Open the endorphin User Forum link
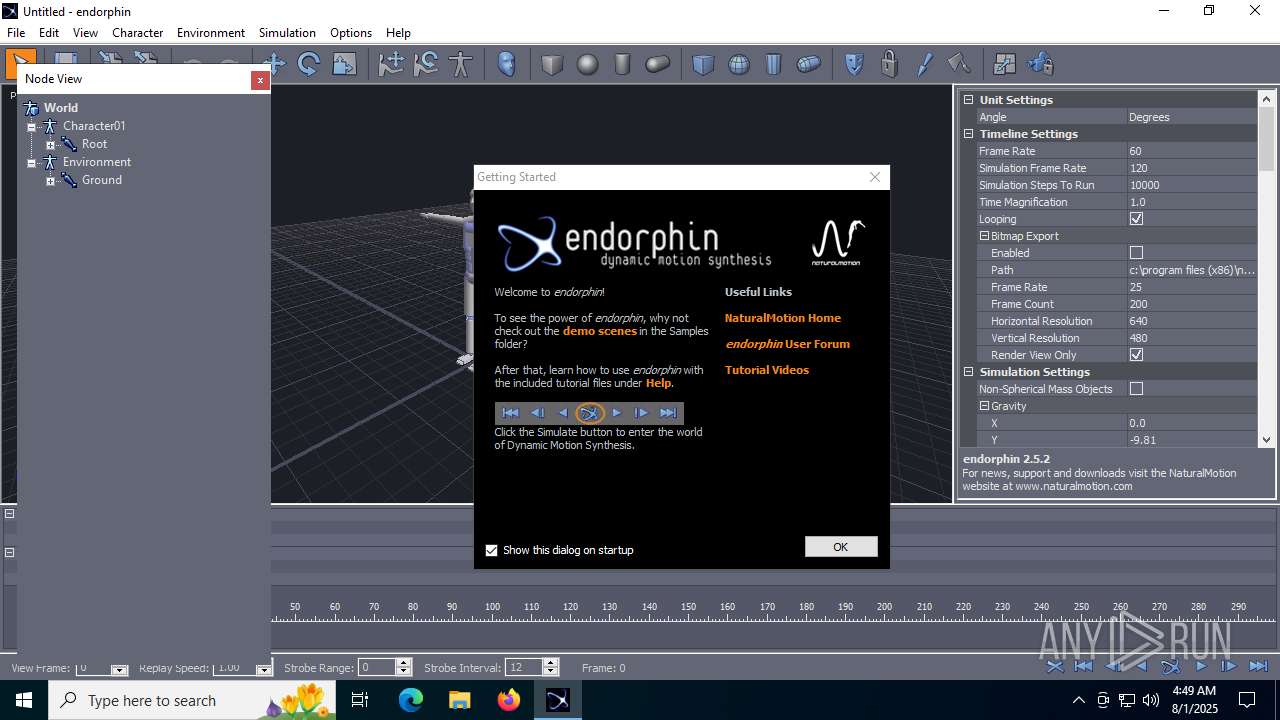The width and height of the screenshot is (1280, 720). pyautogui.click(x=788, y=344)
